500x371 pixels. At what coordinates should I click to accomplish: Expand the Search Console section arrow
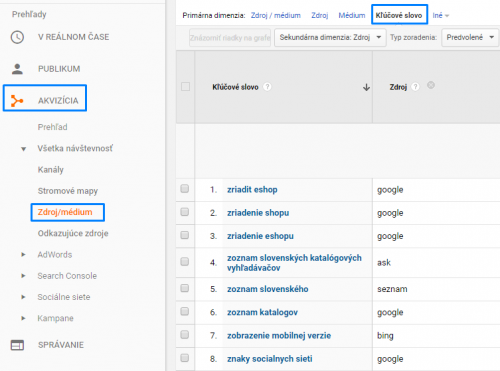23,276
